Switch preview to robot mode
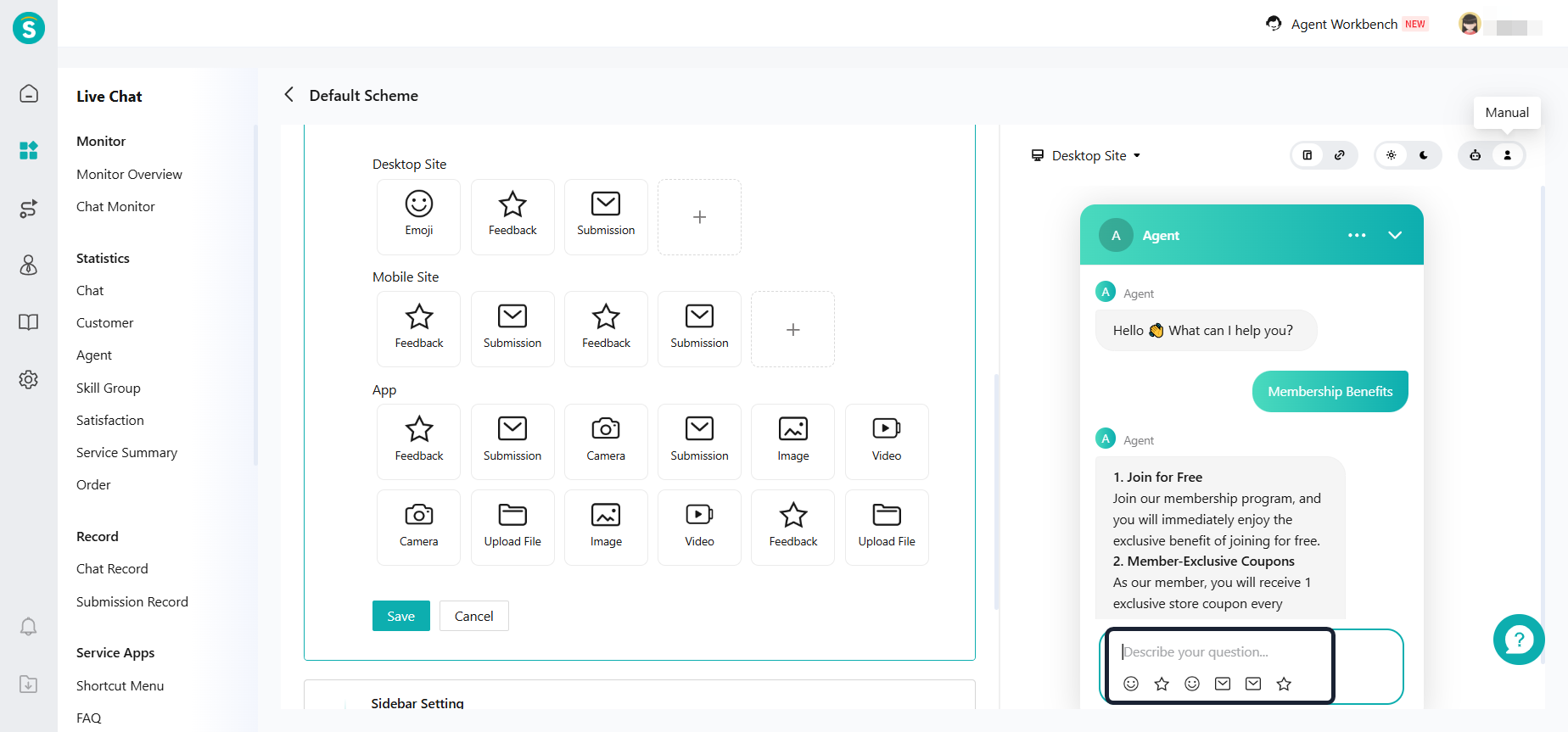 point(1476,155)
